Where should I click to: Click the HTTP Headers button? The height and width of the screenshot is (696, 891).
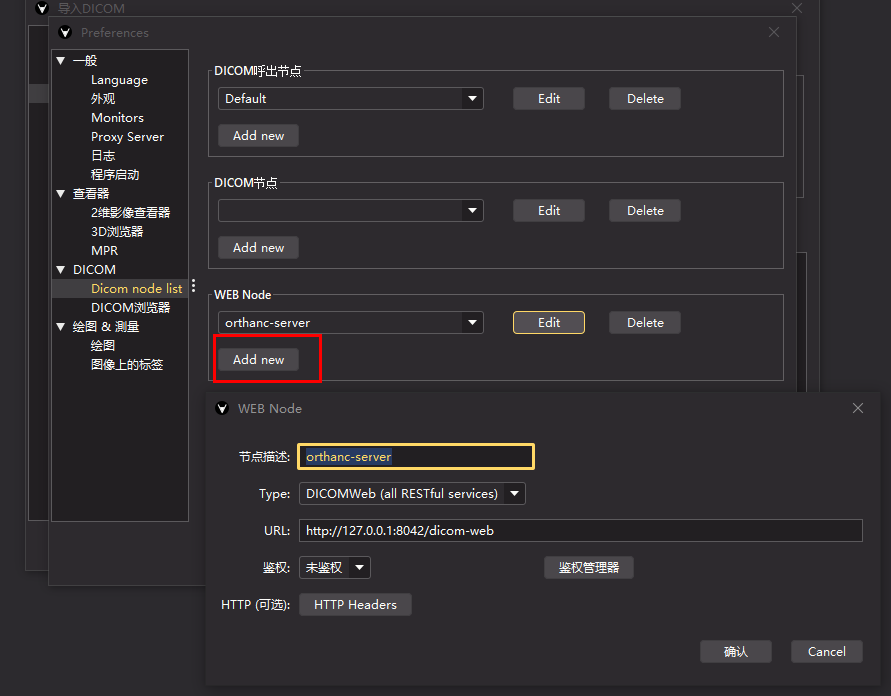click(355, 604)
